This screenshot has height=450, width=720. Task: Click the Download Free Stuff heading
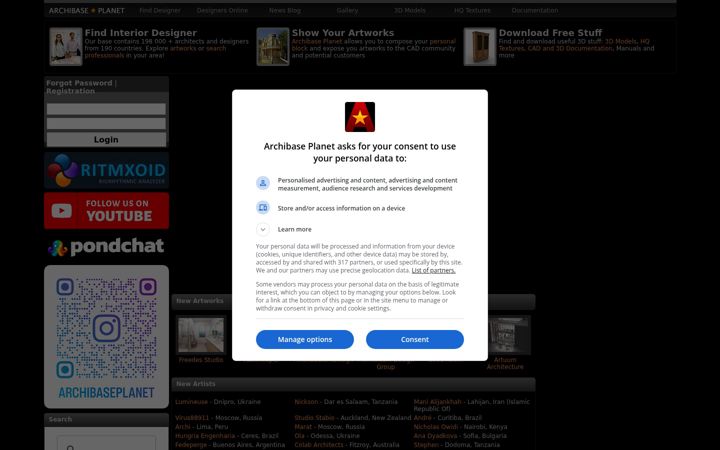pyautogui.click(x=550, y=33)
